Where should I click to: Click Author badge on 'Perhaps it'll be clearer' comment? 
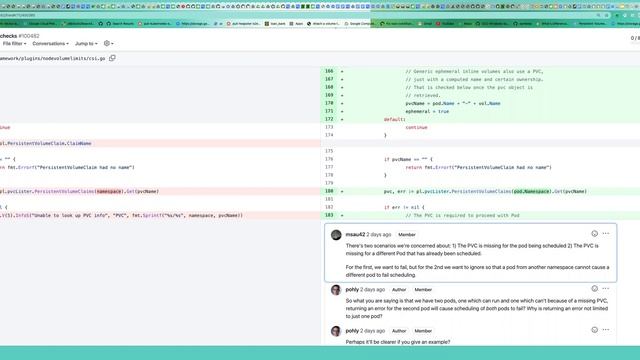tap(399, 331)
